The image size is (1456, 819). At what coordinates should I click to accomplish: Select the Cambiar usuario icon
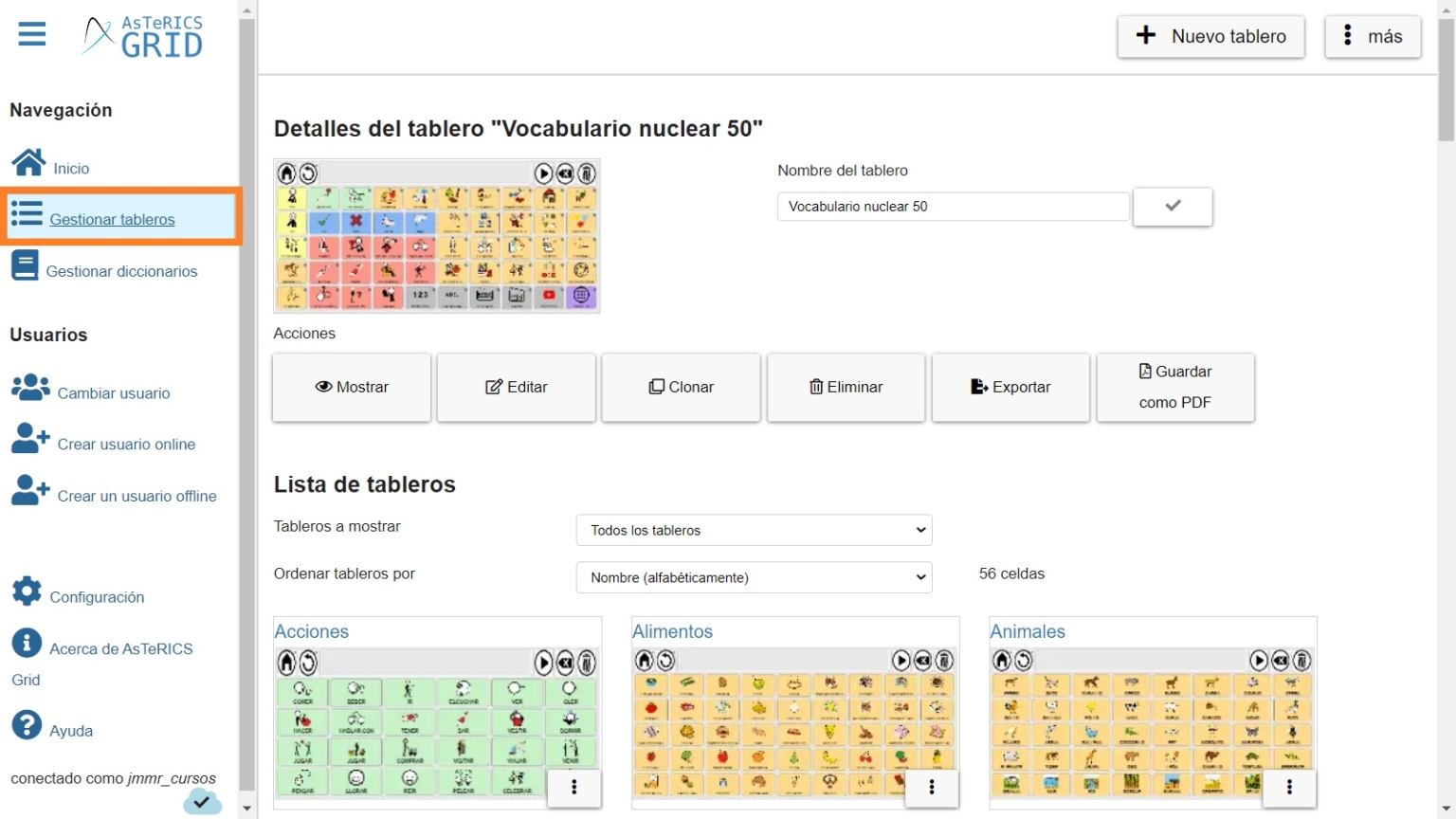point(29,387)
